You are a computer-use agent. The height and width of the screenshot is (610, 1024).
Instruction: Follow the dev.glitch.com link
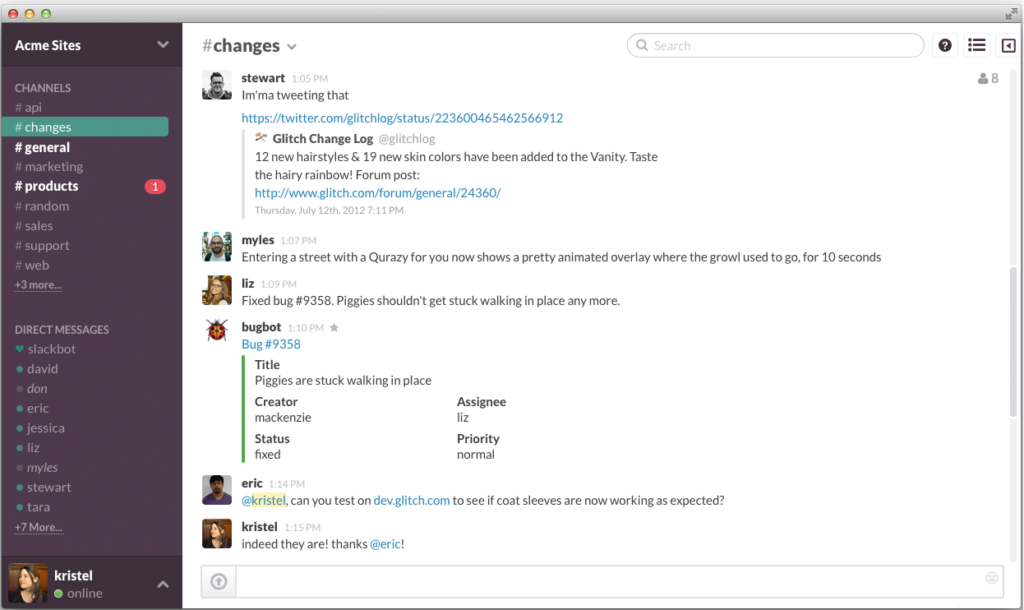(411, 500)
